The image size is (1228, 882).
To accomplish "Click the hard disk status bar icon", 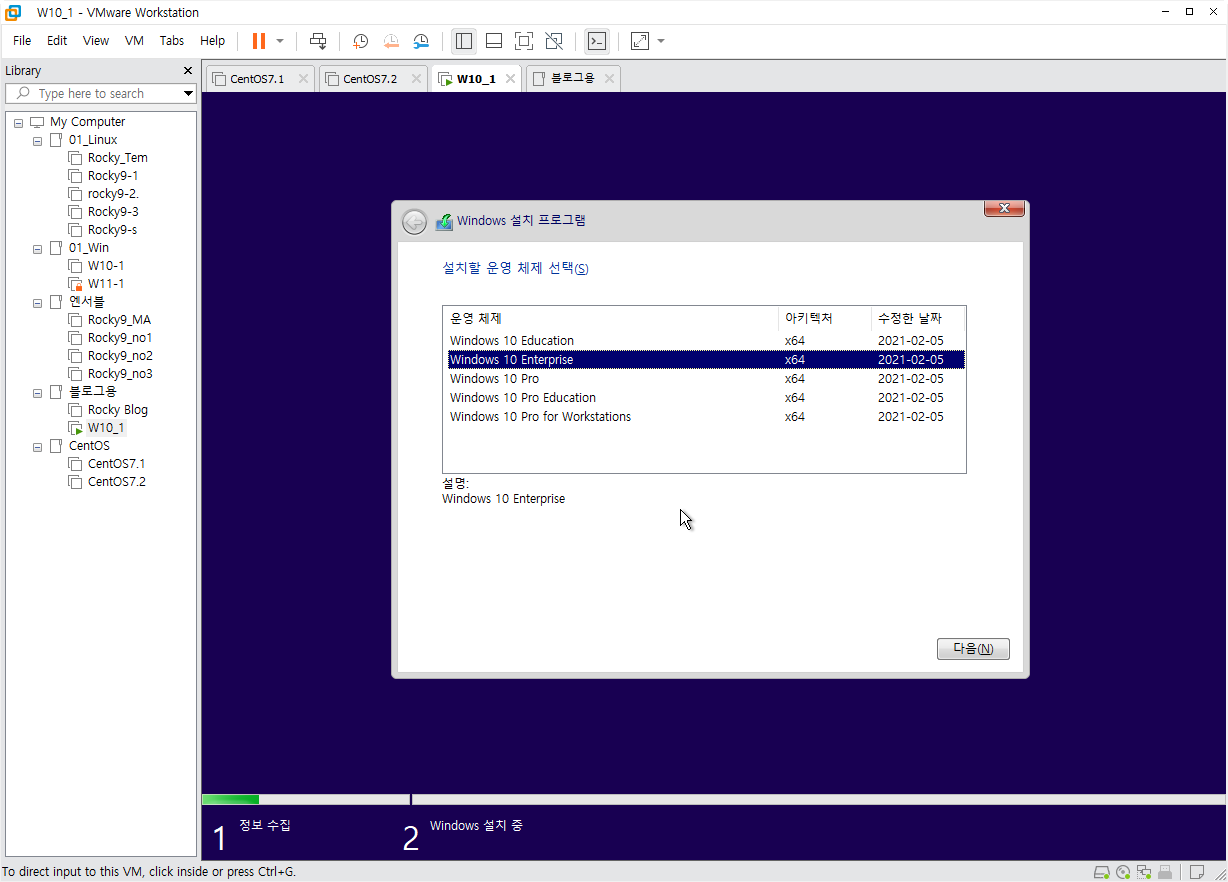I will point(1101,872).
